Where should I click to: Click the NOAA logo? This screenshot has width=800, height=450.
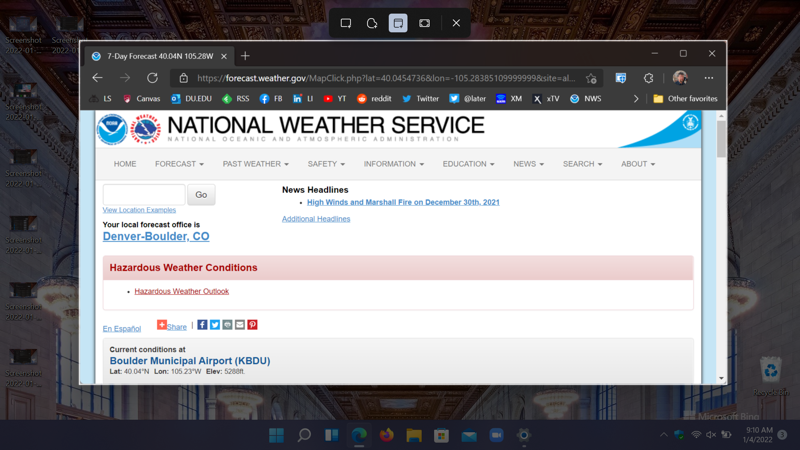pyautogui.click(x=112, y=129)
